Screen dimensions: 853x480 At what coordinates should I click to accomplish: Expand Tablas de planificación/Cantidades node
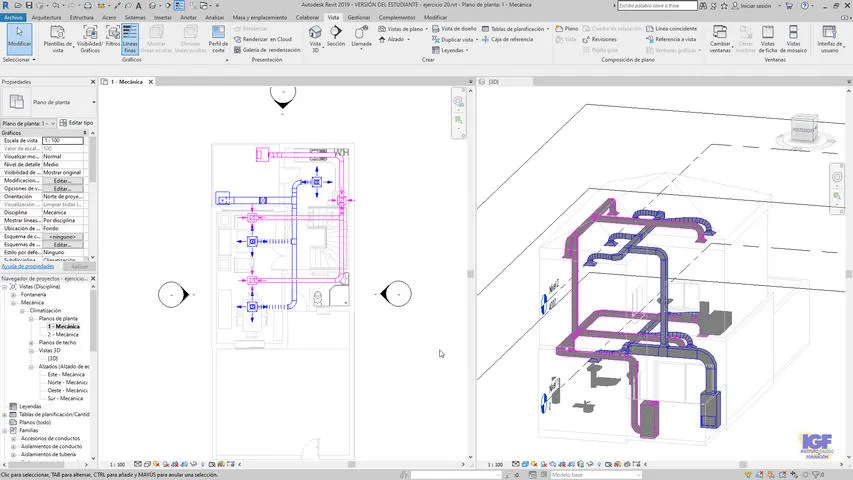pyautogui.click(x=5, y=415)
